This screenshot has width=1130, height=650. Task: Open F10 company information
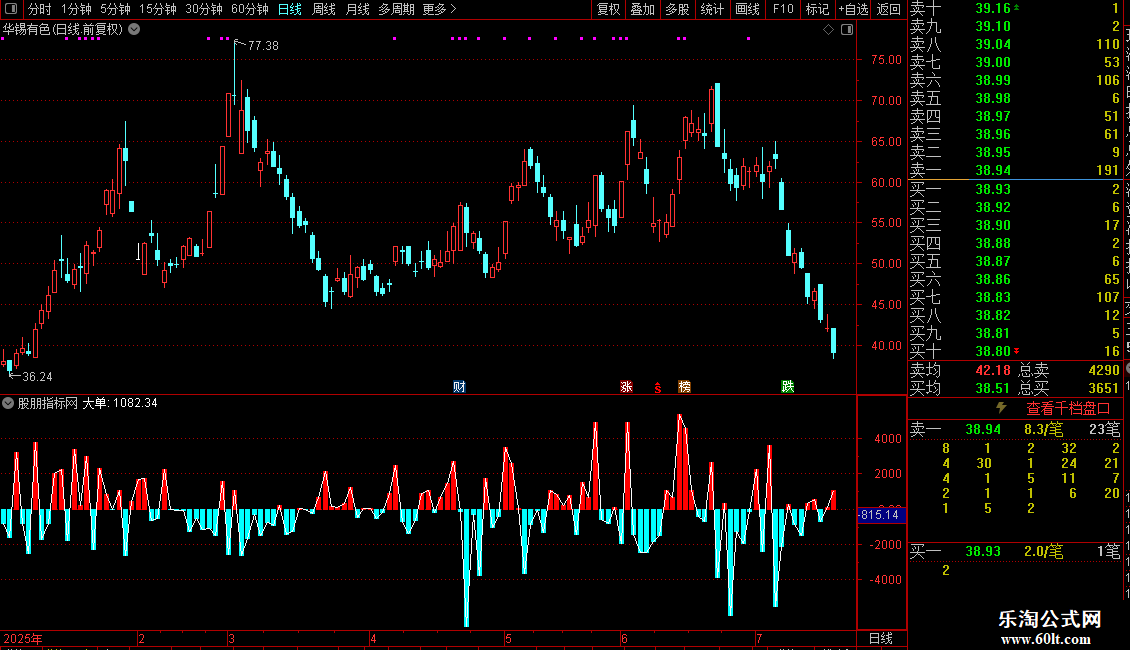coord(783,9)
